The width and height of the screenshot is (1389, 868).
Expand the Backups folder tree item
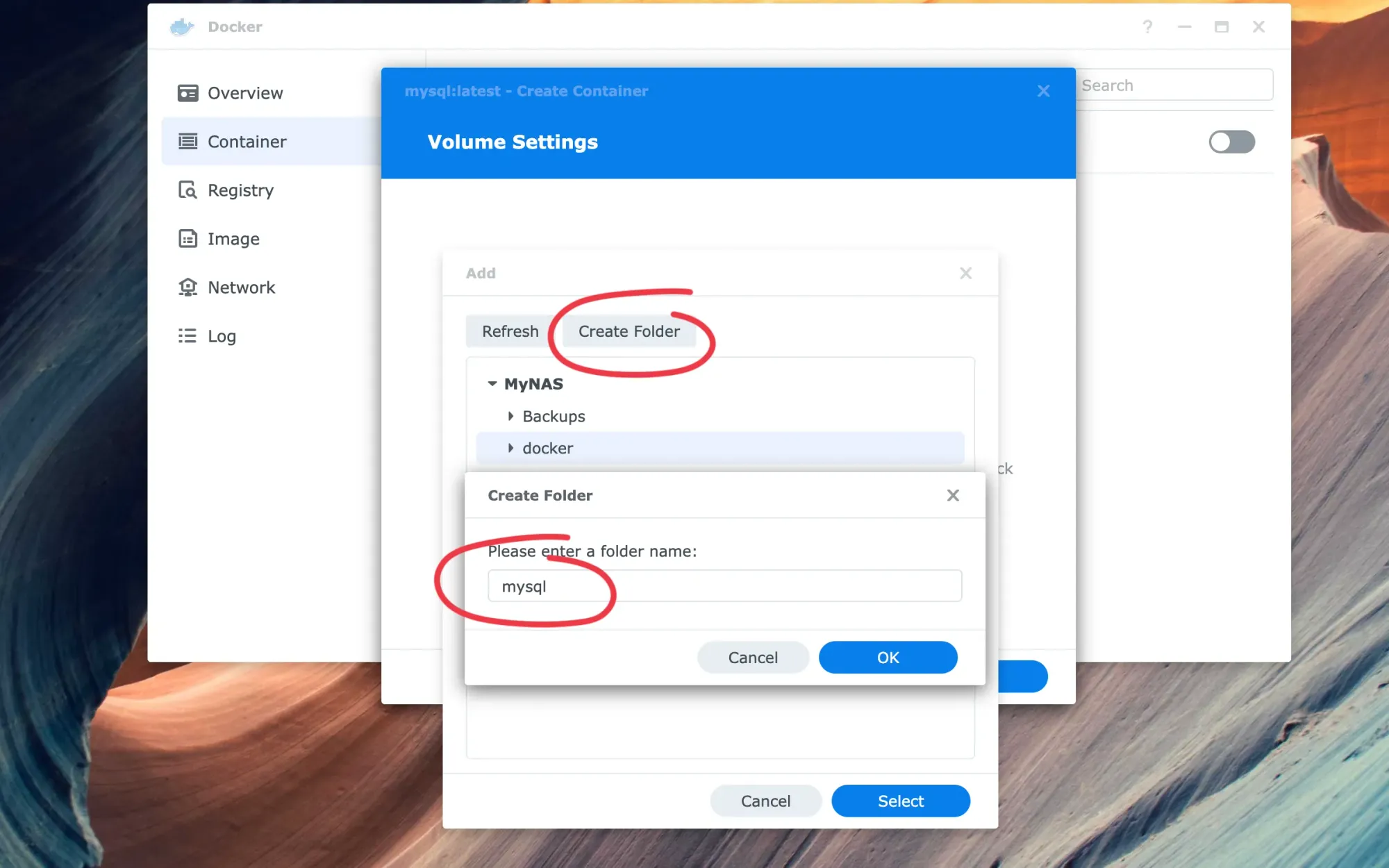[510, 416]
